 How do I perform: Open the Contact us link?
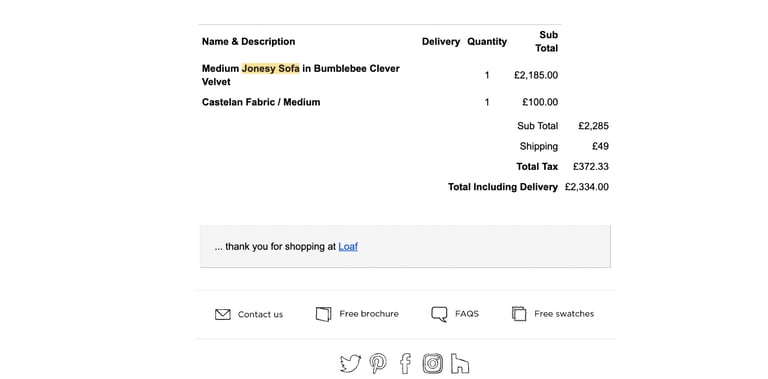click(260, 314)
